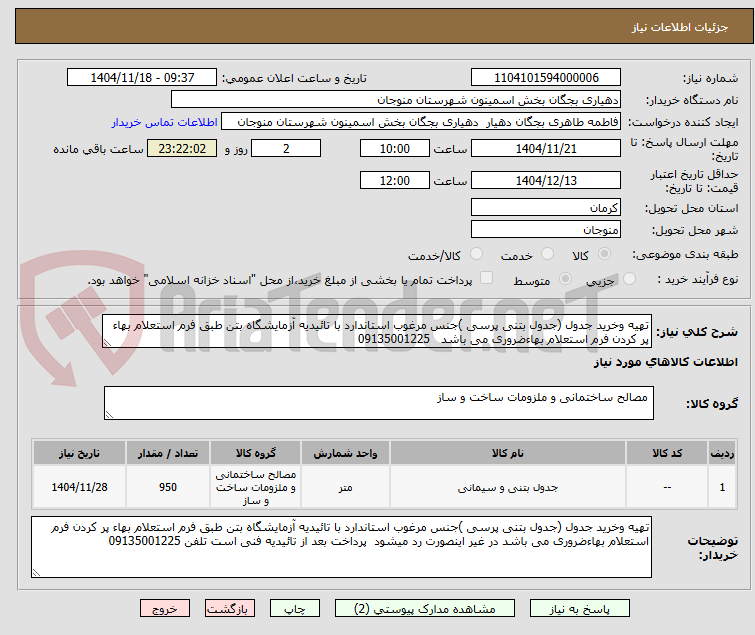The image size is (755, 635).
Task: Tick the اسناد خزانه اسلامی payment checkbox
Action: (x=487, y=278)
